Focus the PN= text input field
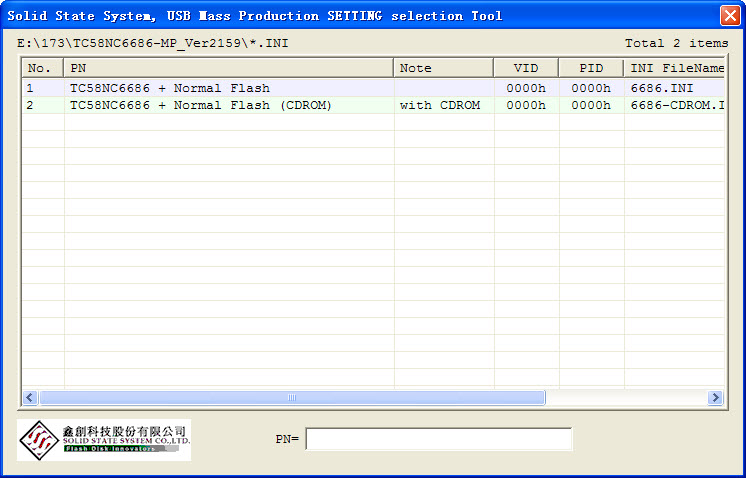This screenshot has height=478, width=746. tap(438, 439)
